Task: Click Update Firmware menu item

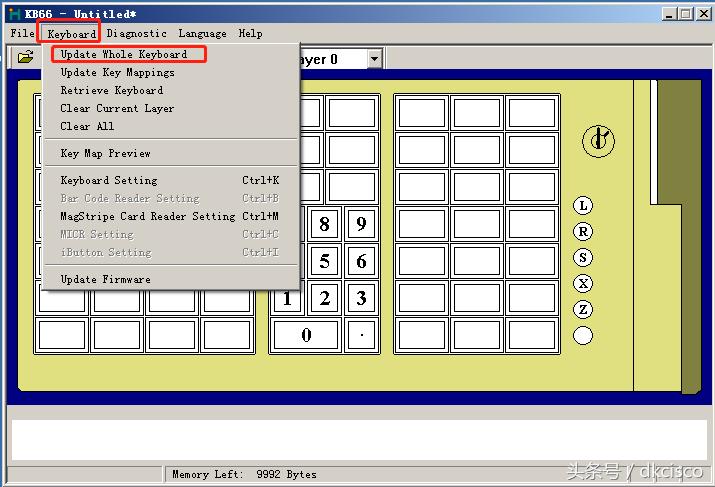Action: point(105,279)
